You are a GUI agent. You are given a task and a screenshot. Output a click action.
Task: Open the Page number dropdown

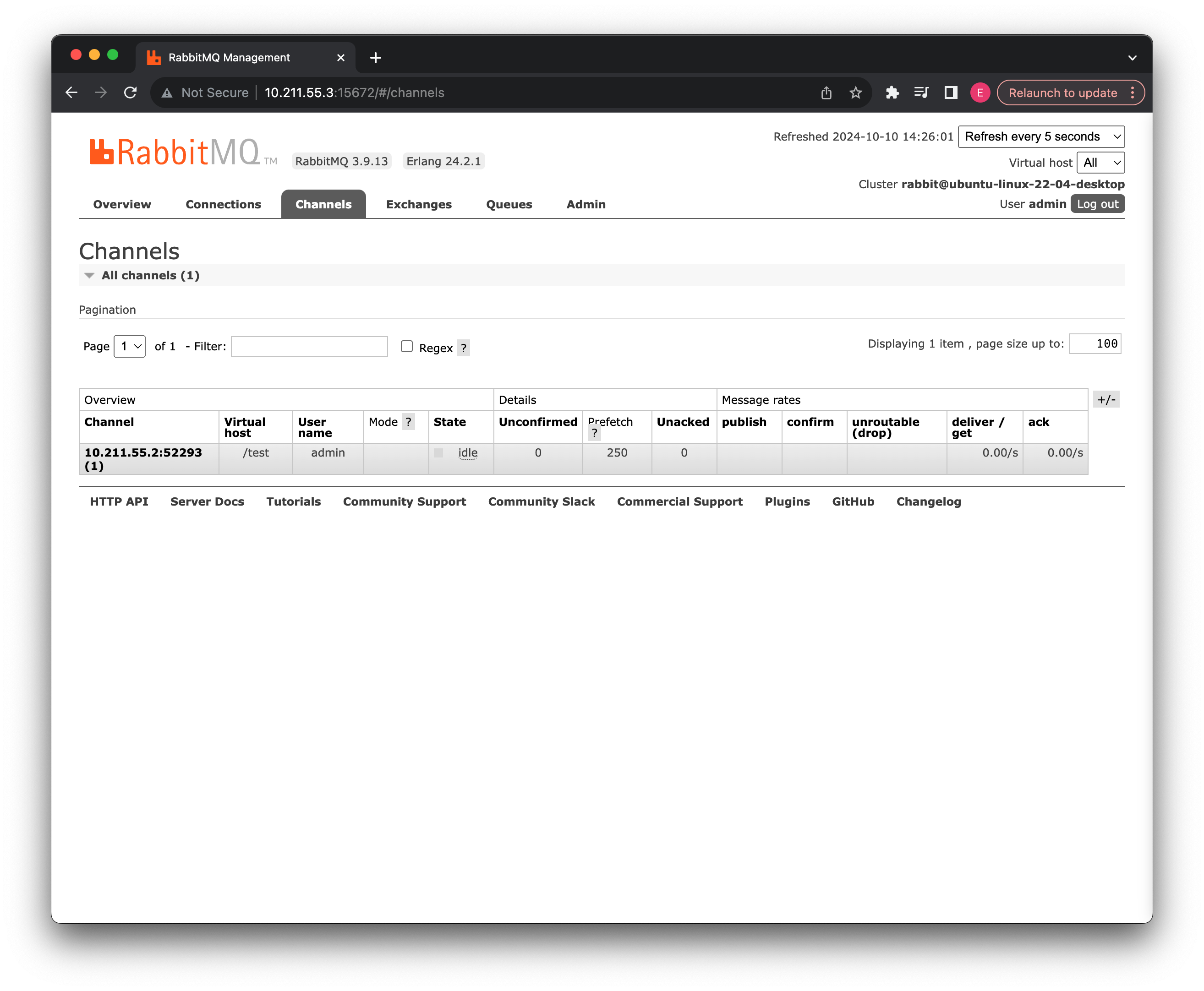tap(130, 347)
